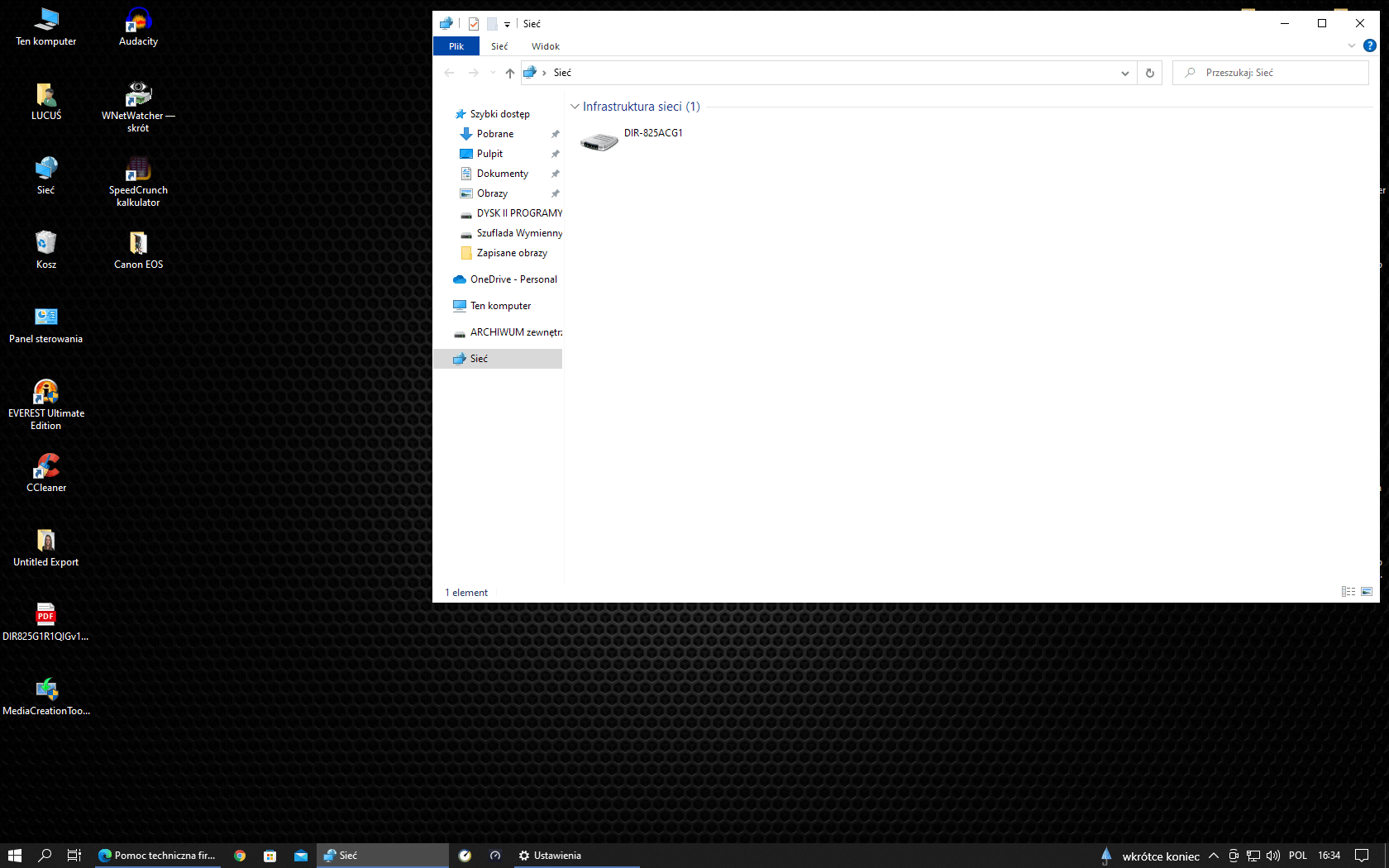Open the DIR-825ACG1 router device
This screenshot has width=1389, height=868.
coord(632,141)
